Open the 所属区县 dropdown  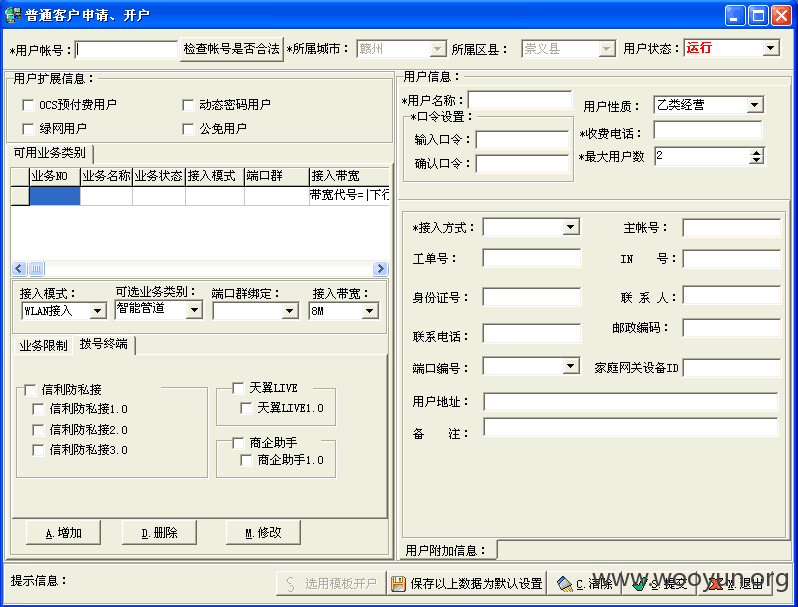[606, 49]
